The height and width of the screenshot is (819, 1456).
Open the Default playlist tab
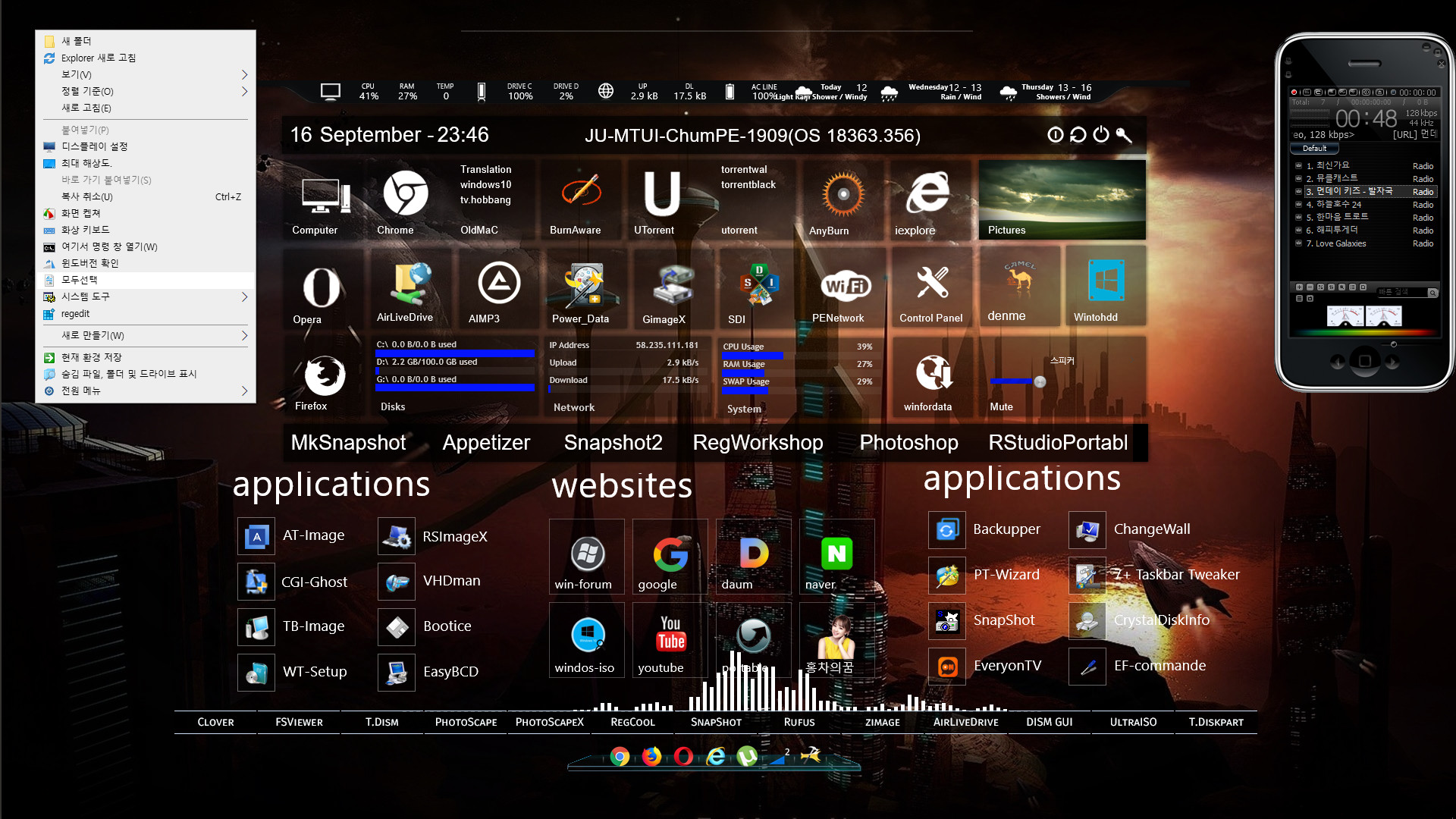coord(1314,149)
